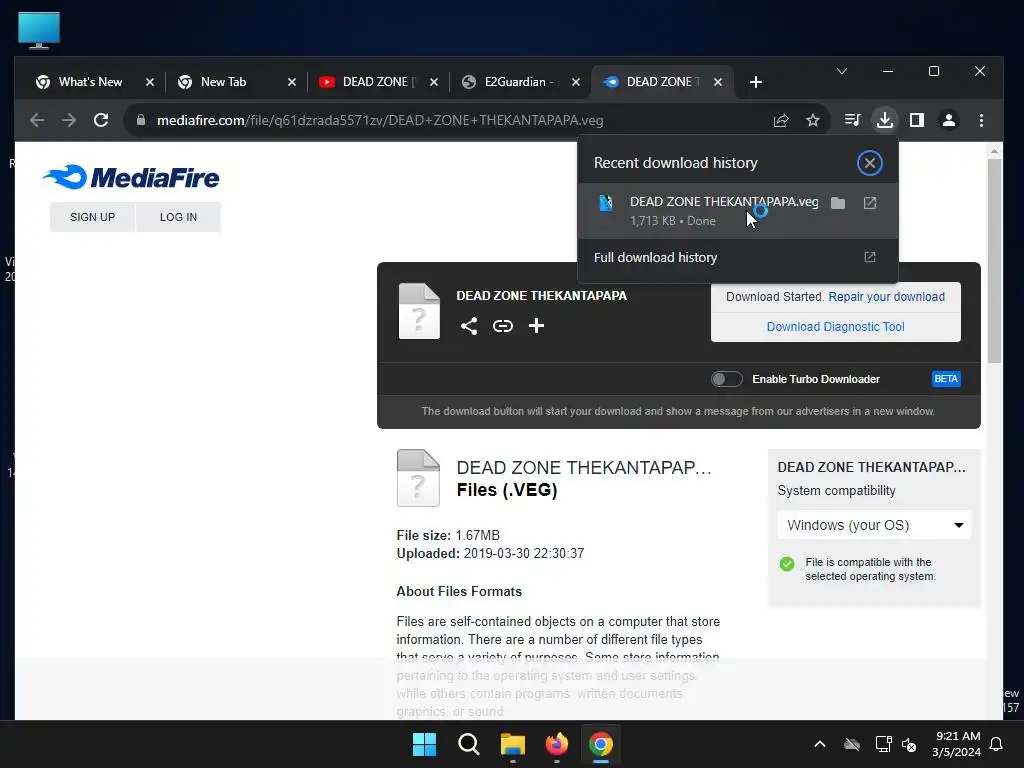This screenshot has height=768, width=1024.
Task: Close the YouTube DEAD ZONE tab
Action: (x=434, y=82)
